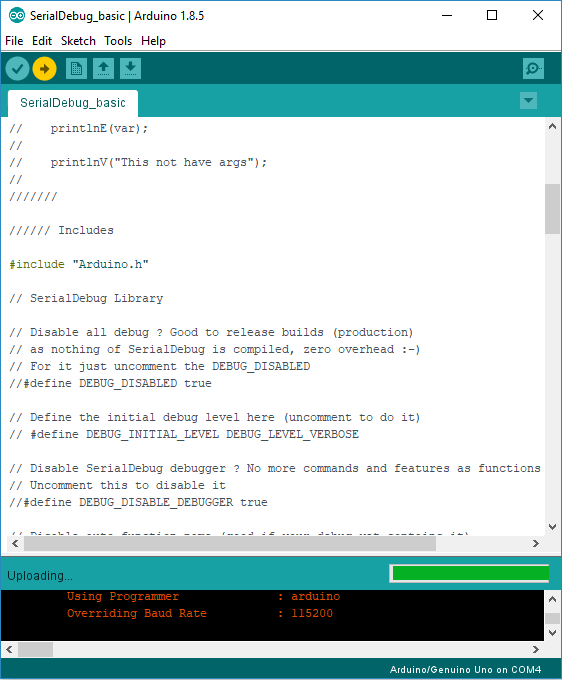Click the Upload arrow button
562x680 pixels.
coord(44,69)
